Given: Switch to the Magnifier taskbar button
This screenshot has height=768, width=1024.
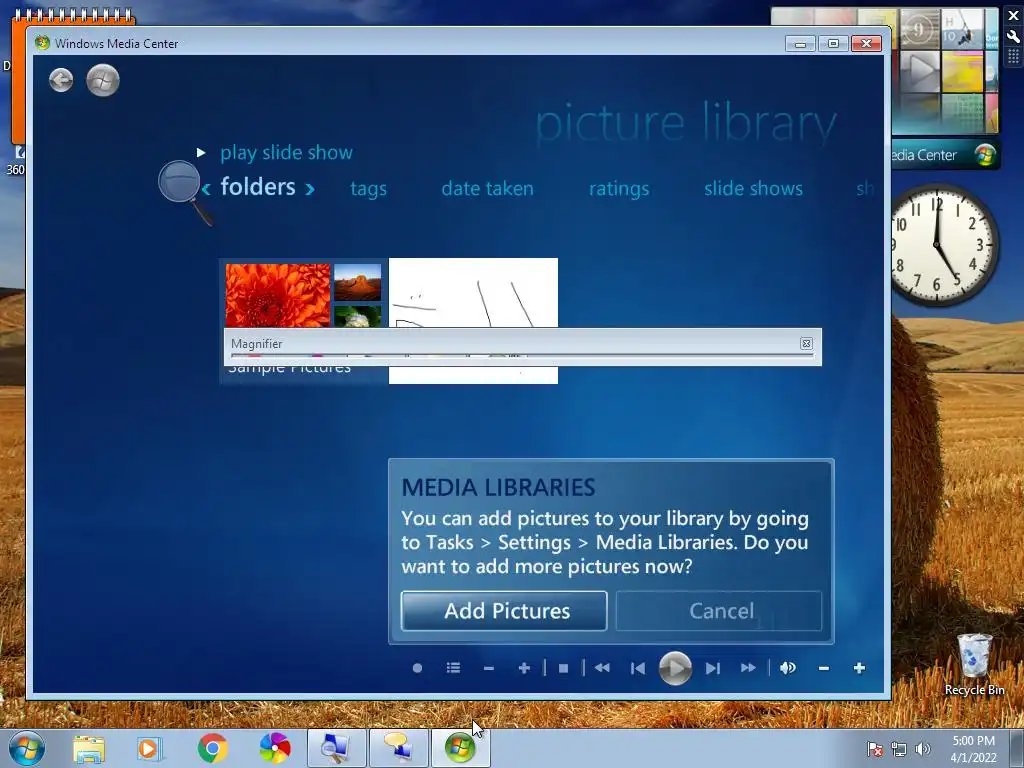Looking at the screenshot, I should 337,748.
